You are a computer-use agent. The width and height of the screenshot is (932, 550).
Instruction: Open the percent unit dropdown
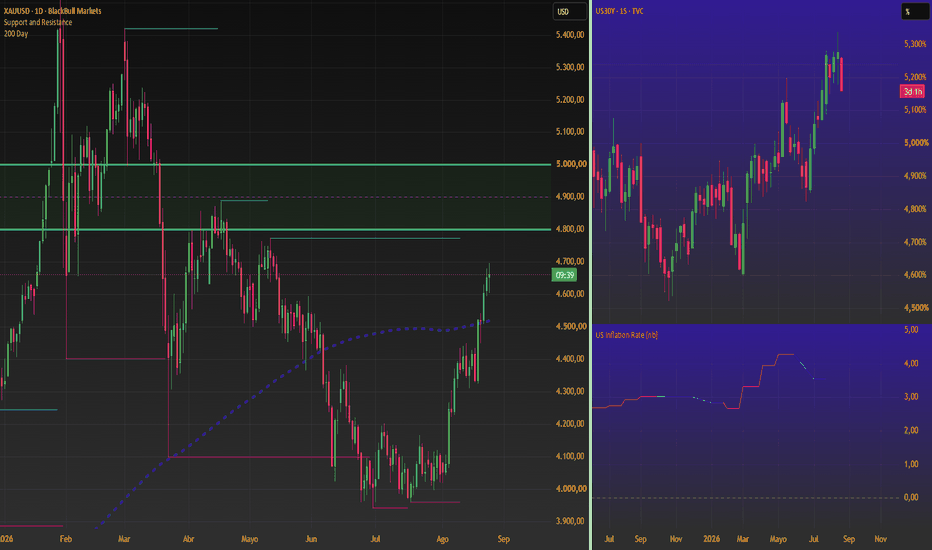(915, 11)
